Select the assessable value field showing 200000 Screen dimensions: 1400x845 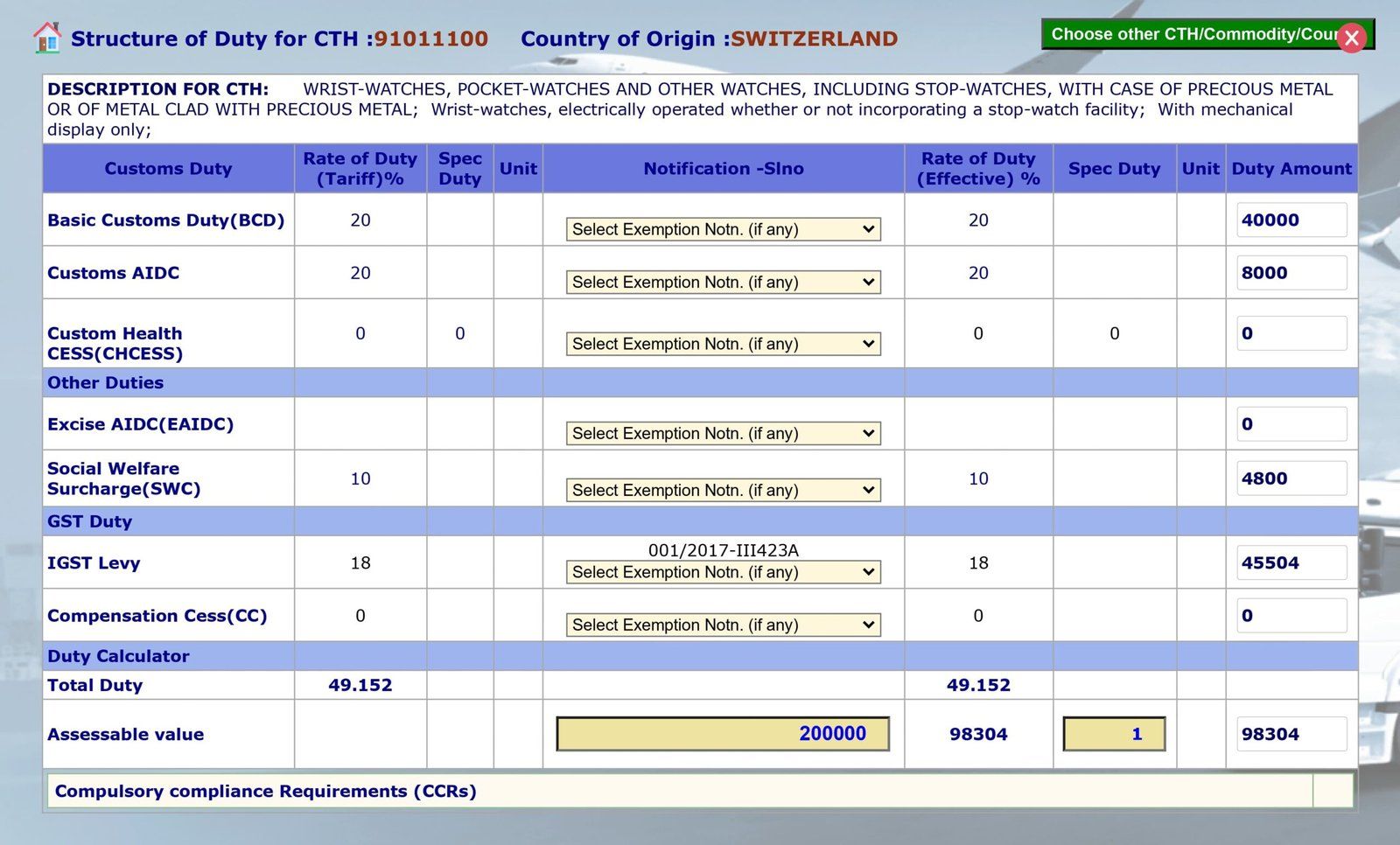click(x=723, y=733)
